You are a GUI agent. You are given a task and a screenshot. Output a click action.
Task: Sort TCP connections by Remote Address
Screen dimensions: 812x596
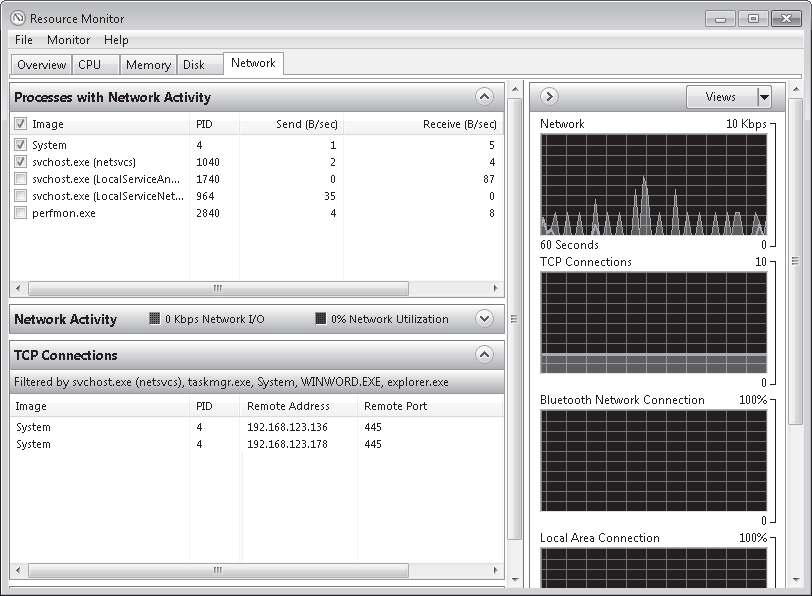click(287, 407)
